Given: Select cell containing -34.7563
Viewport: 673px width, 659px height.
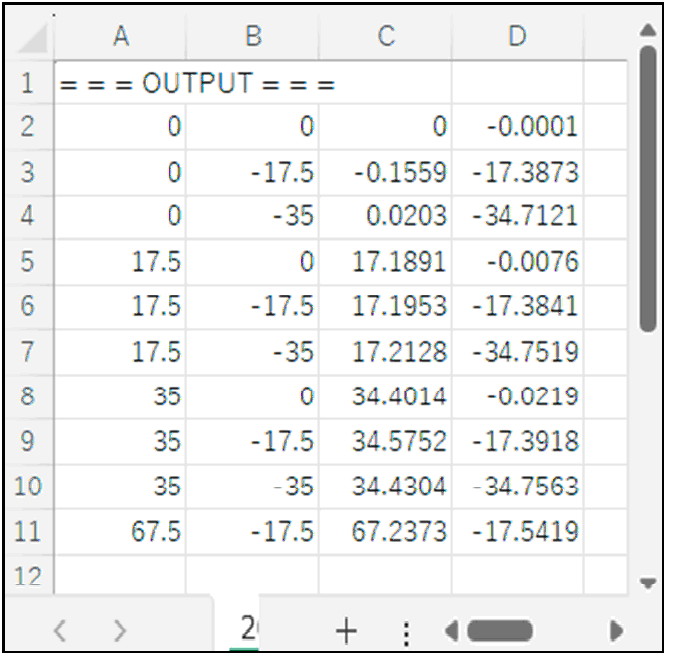Looking at the screenshot, I should tap(518, 487).
